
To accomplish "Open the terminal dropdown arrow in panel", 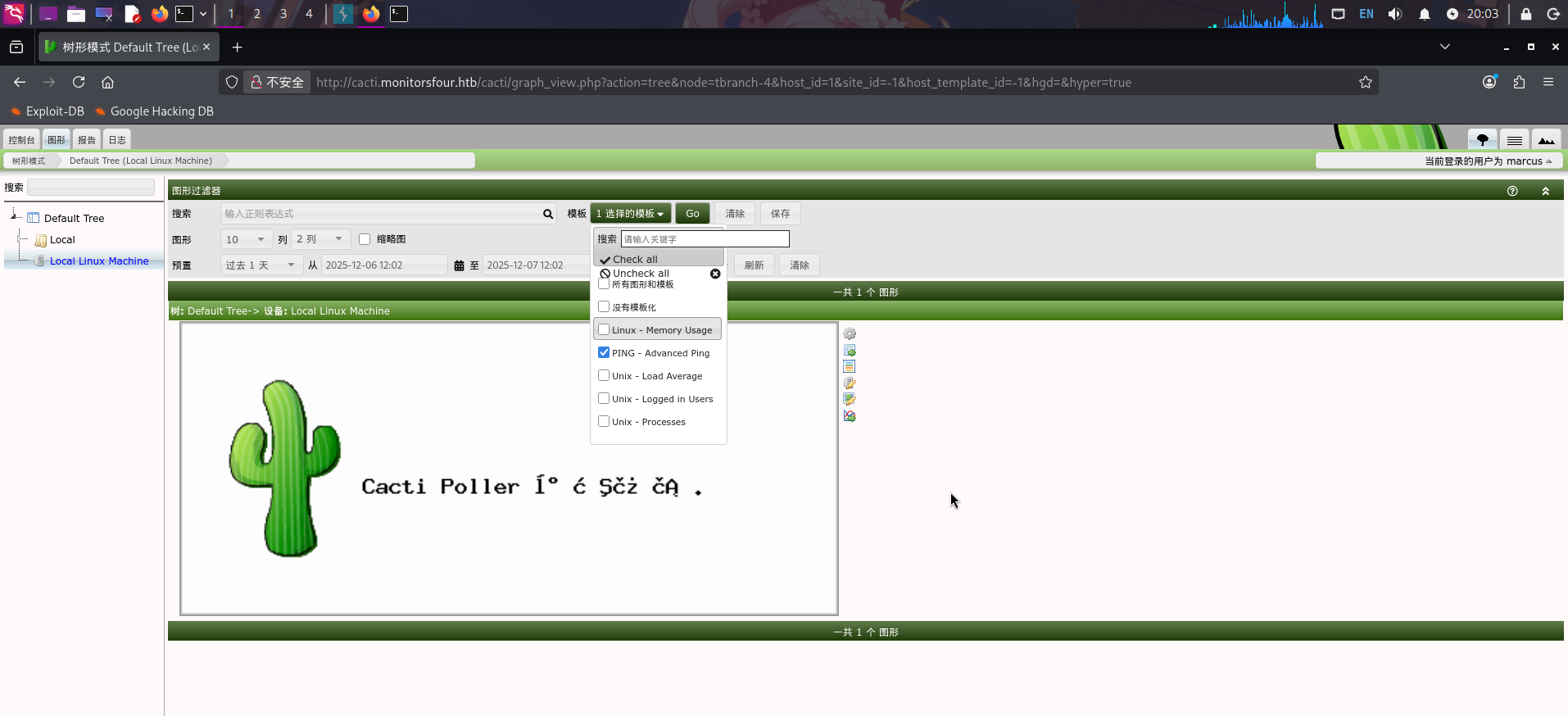I will point(203,14).
